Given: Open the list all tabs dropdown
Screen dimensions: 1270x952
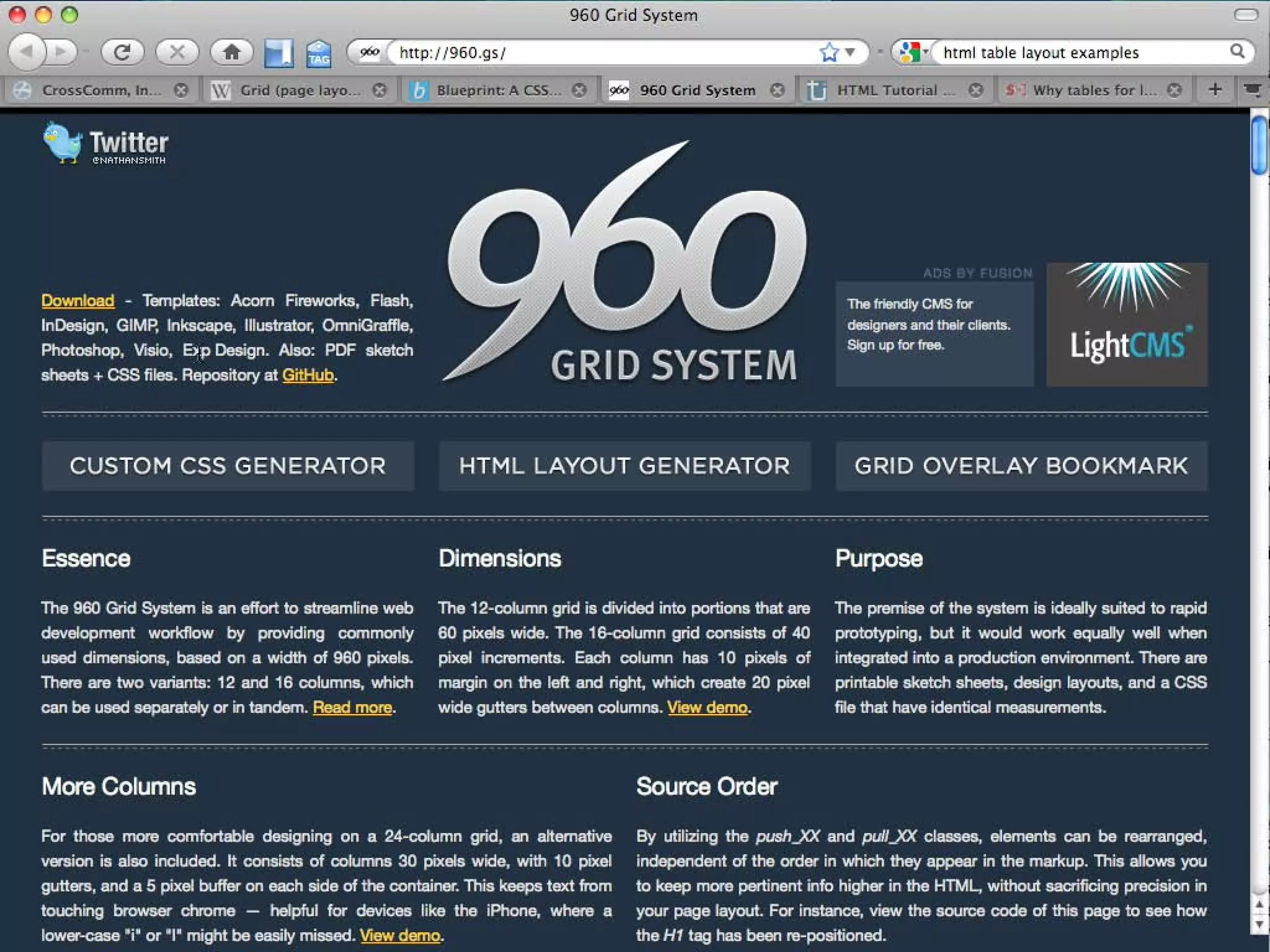Looking at the screenshot, I should coord(1253,90).
